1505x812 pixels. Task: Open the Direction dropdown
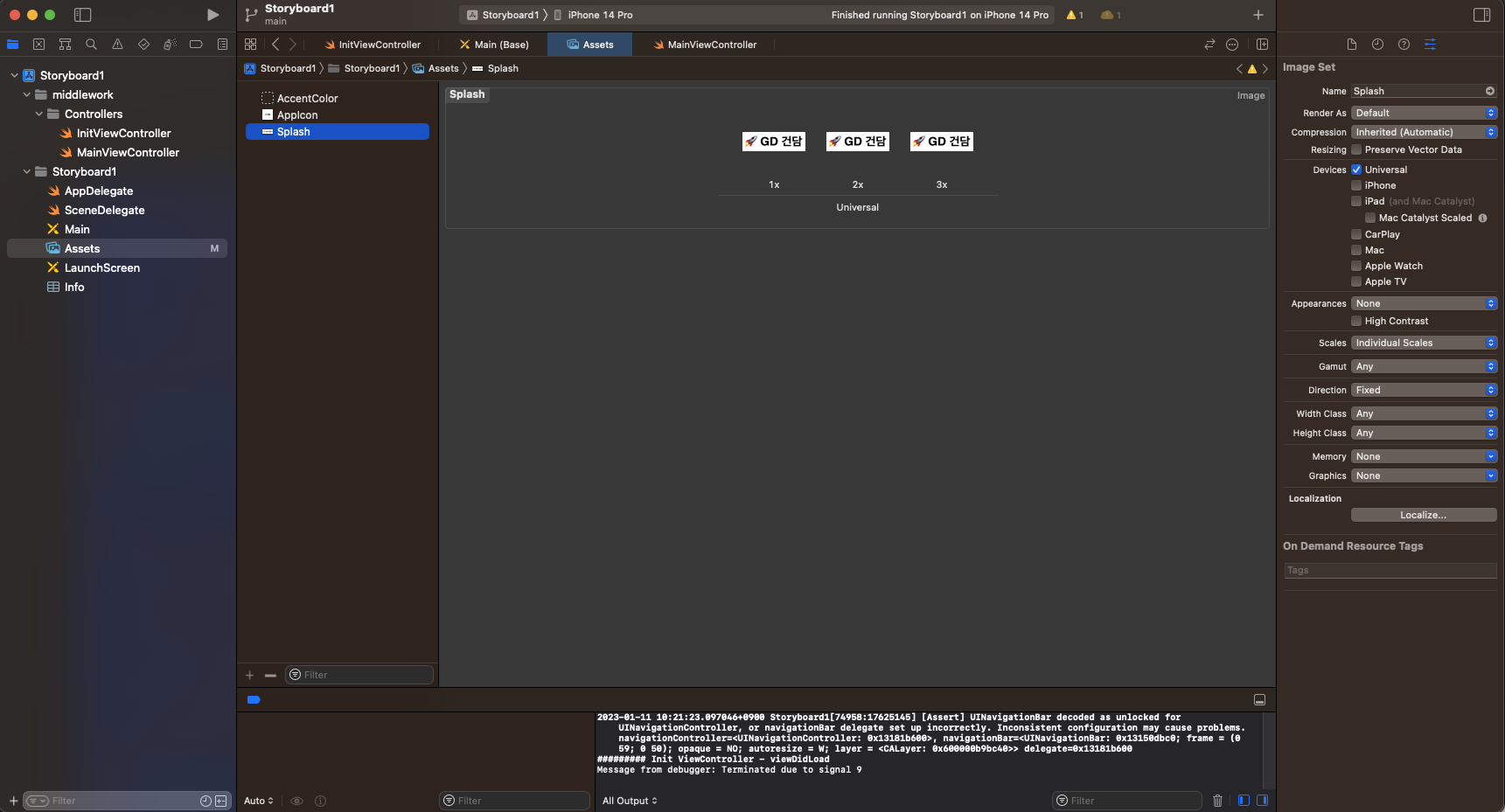click(x=1424, y=390)
